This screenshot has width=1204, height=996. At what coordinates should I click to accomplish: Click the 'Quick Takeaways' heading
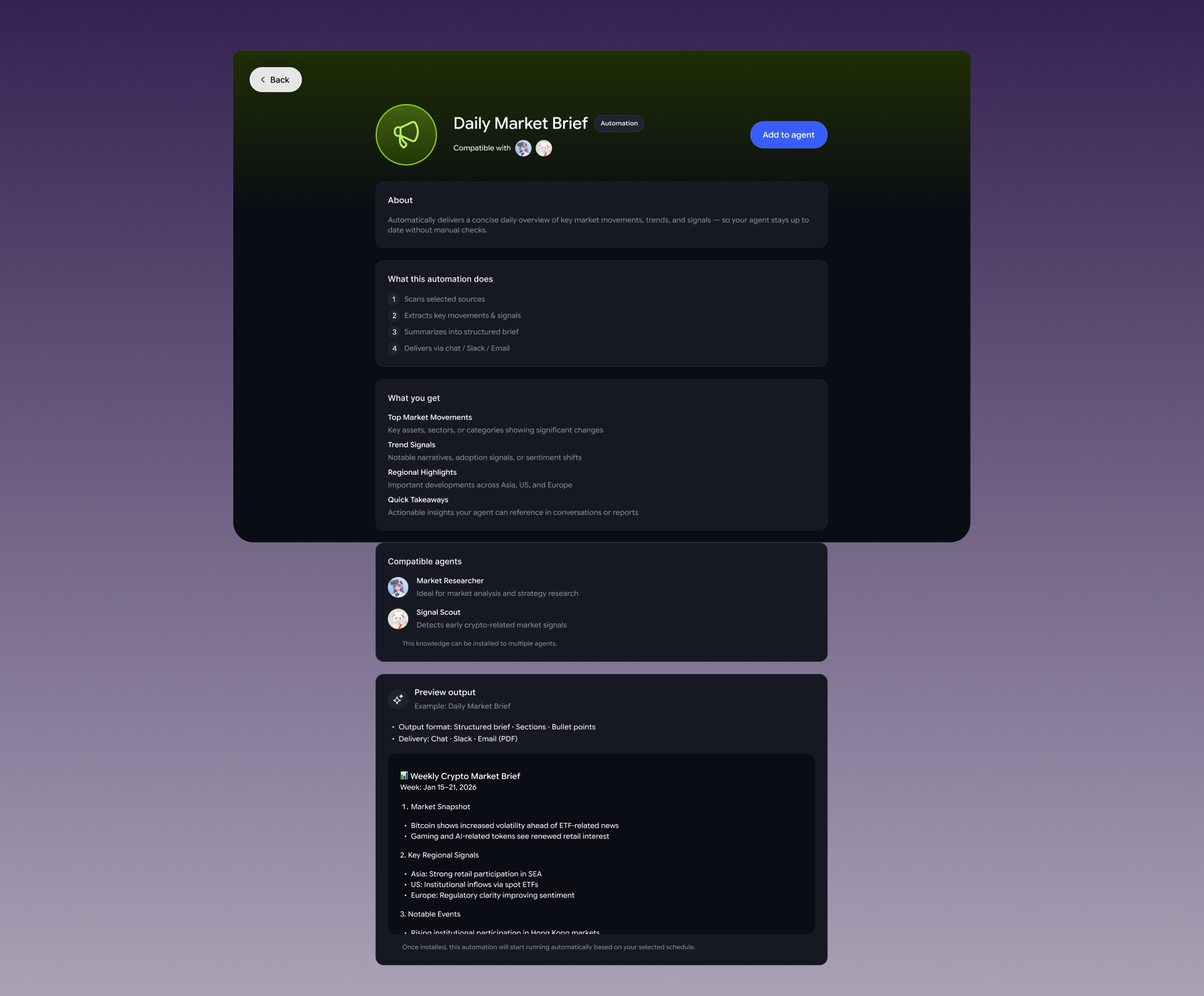point(418,500)
